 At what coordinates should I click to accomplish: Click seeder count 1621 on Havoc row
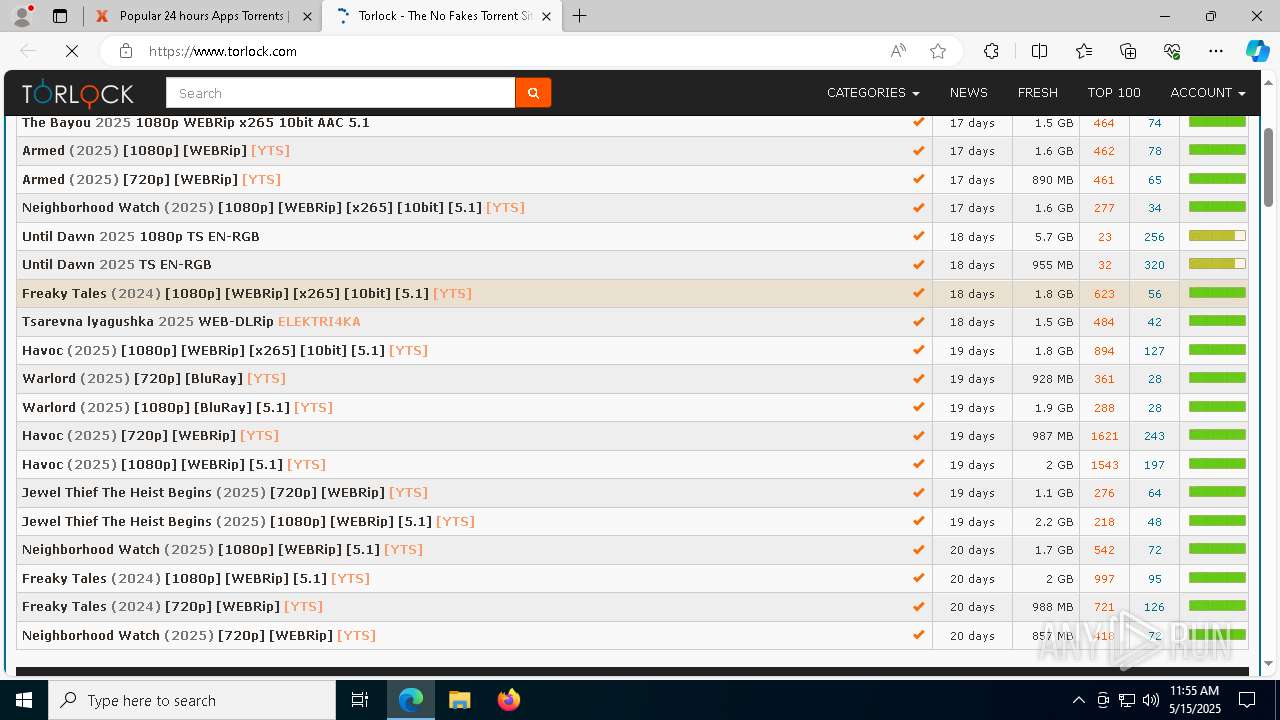pos(1104,436)
